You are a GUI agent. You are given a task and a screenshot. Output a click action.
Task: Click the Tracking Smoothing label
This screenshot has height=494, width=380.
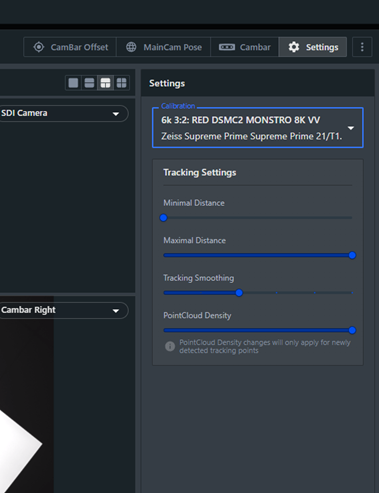click(199, 278)
